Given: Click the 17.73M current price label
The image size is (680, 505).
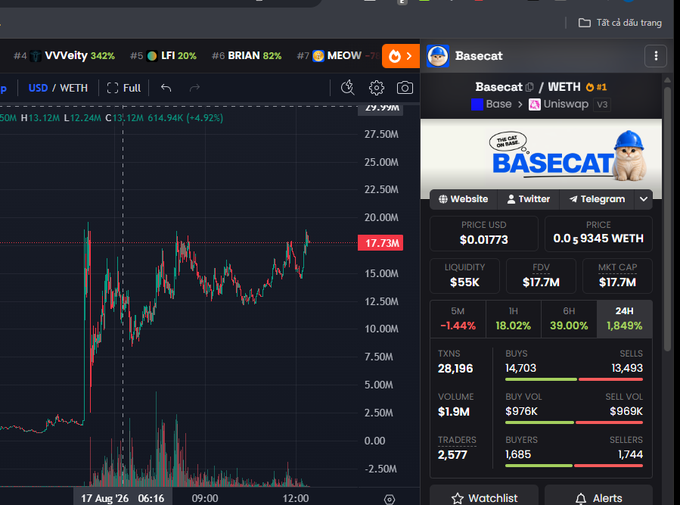Looking at the screenshot, I should (x=380, y=243).
